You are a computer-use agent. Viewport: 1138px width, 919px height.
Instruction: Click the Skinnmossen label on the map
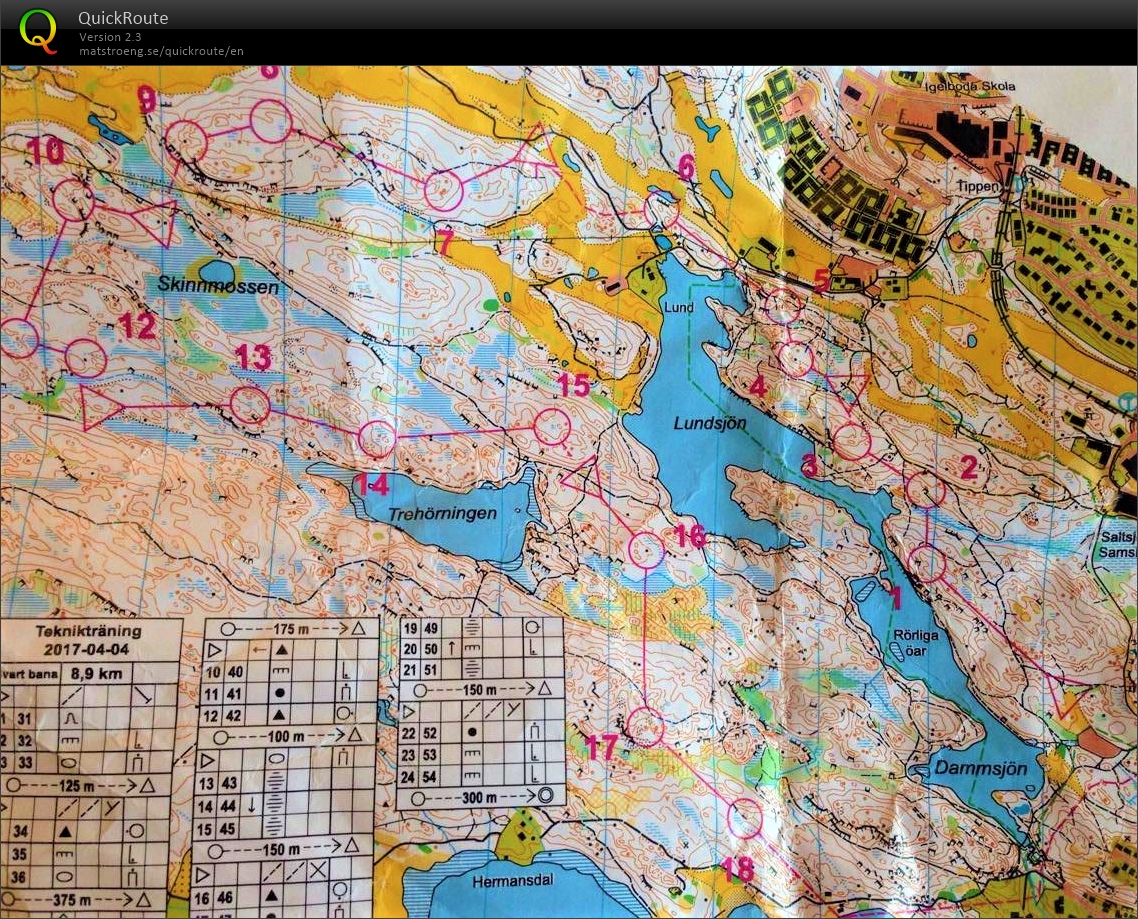pos(218,285)
